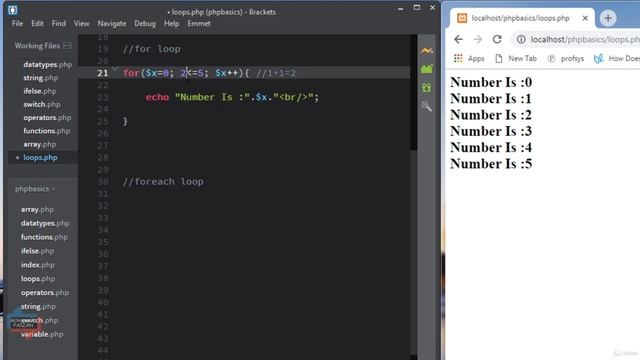
Task: Click the tools icon in Brackets right toolbar
Action: [x=427, y=106]
